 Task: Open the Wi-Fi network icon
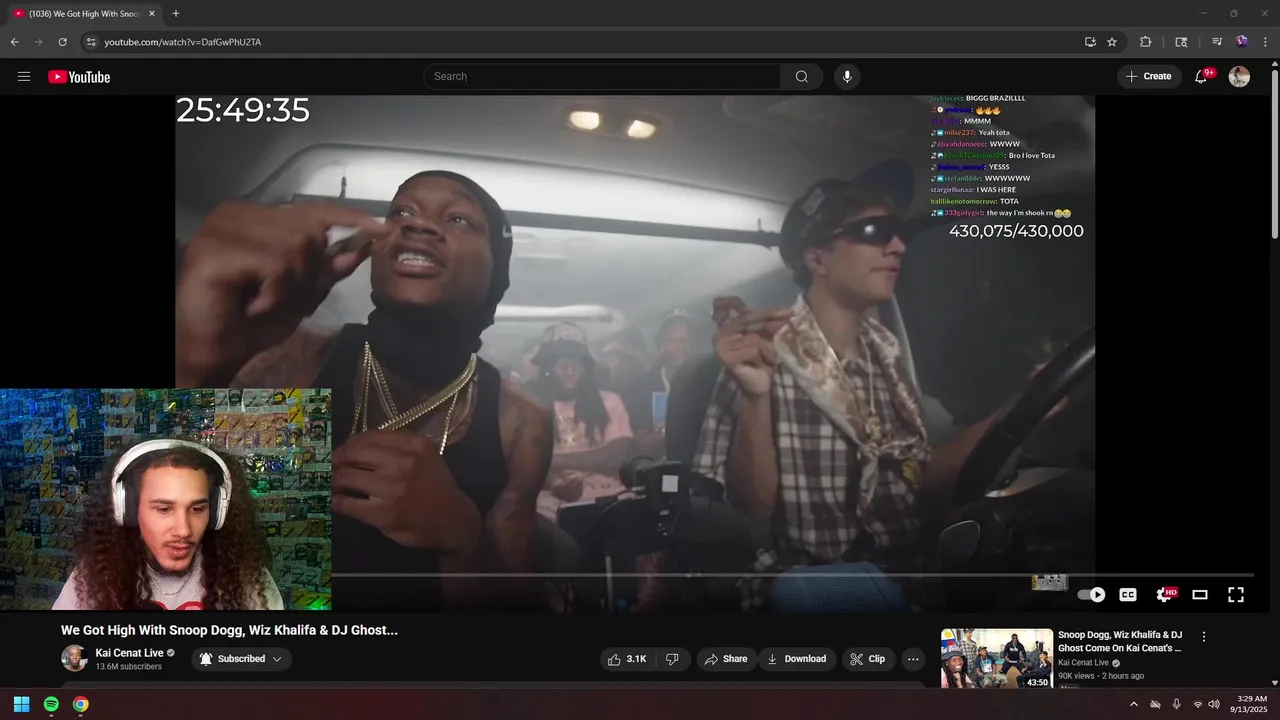[1197, 704]
